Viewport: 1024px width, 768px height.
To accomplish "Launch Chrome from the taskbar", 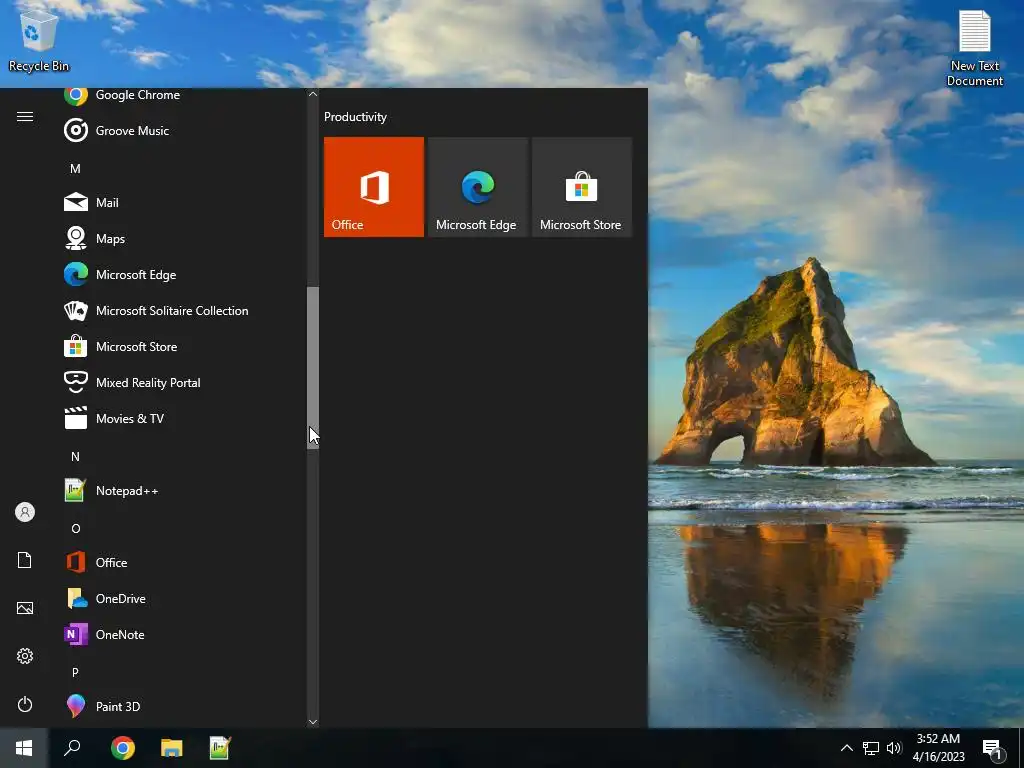I will pos(123,748).
